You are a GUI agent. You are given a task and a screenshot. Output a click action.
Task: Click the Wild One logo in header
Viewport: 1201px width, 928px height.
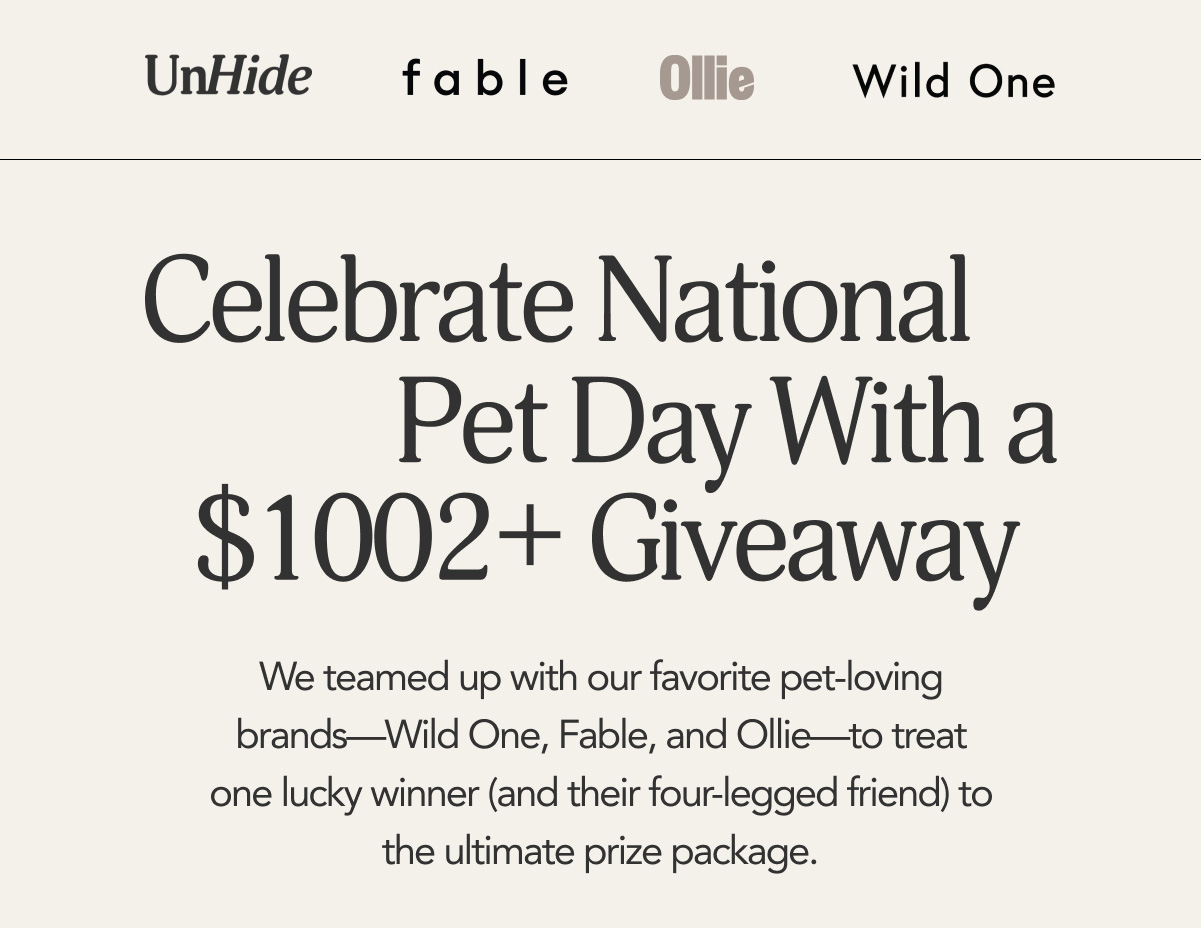click(x=954, y=82)
